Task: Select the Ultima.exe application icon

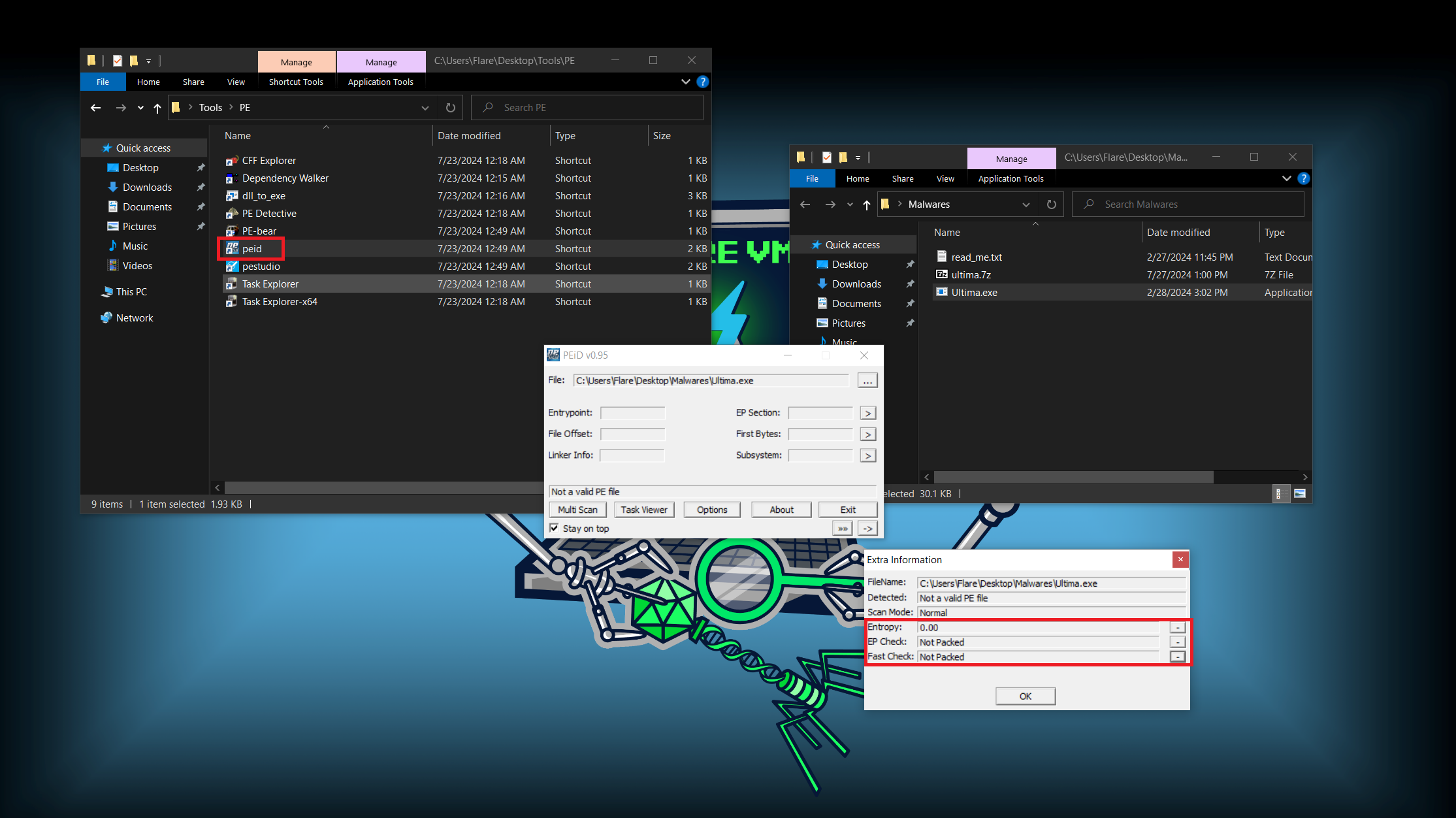Action: coord(941,292)
